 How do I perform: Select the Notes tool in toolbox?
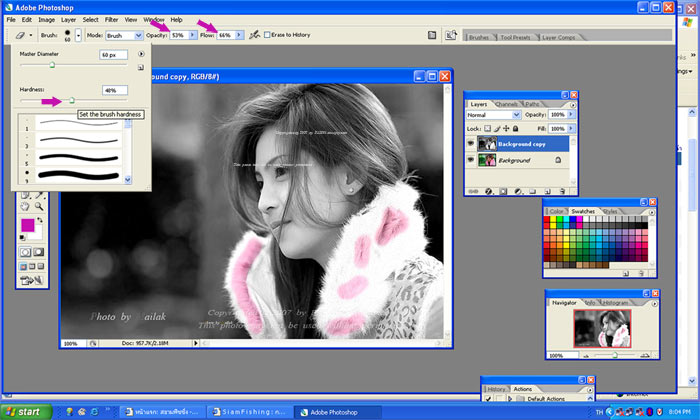(25, 195)
